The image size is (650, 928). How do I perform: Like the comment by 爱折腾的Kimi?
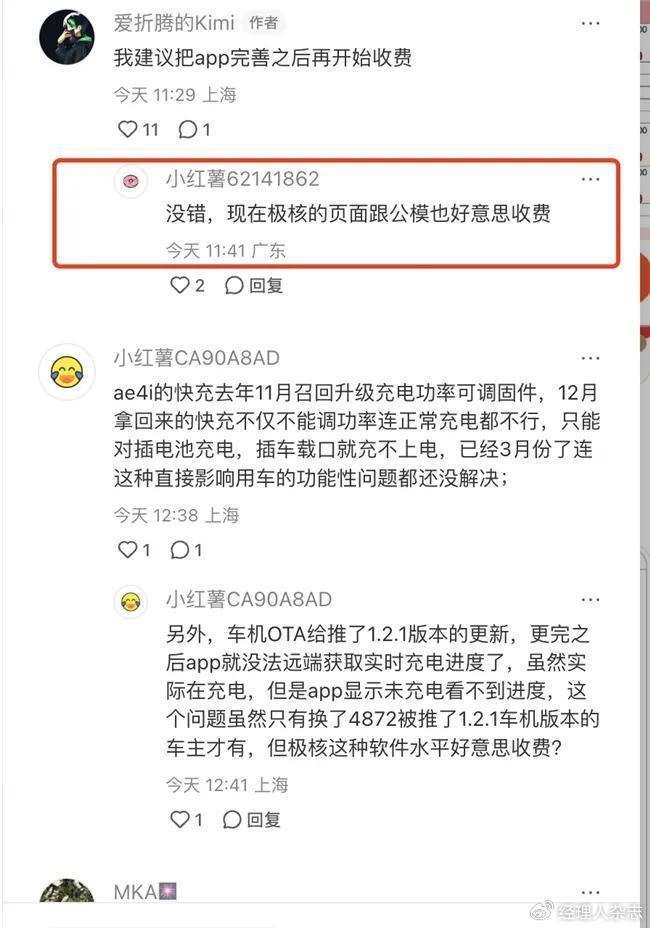point(137,129)
